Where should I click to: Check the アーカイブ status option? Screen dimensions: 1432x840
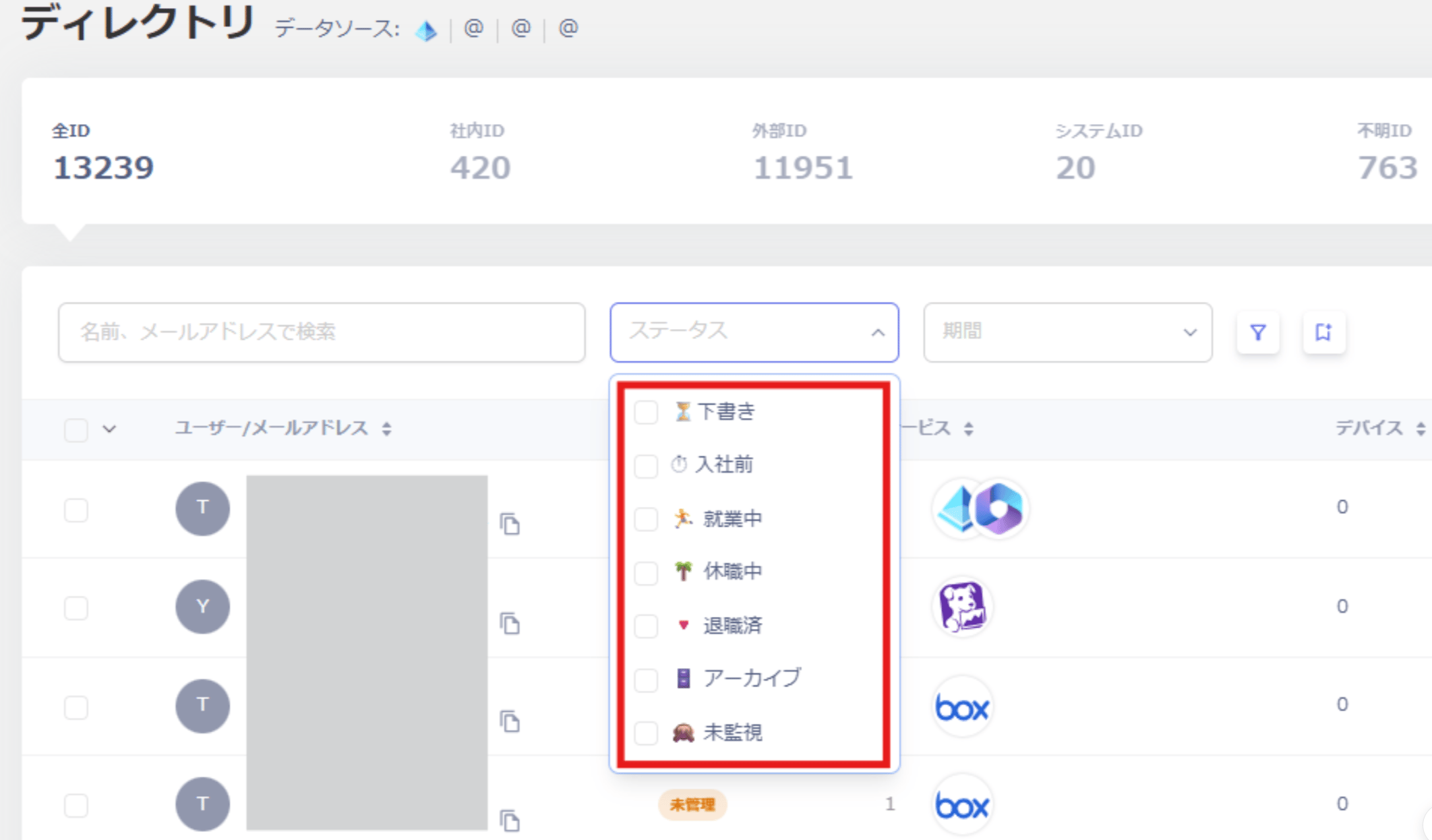click(646, 680)
